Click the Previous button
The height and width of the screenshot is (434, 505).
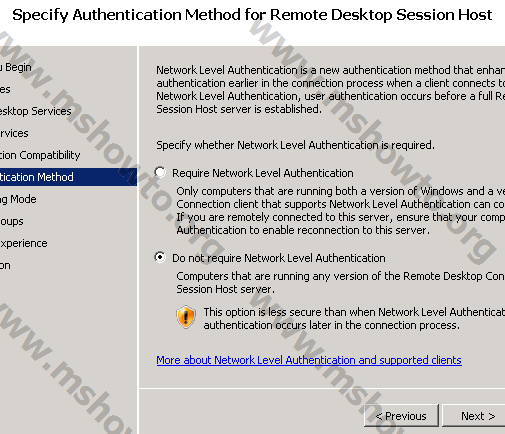[x=401, y=416]
